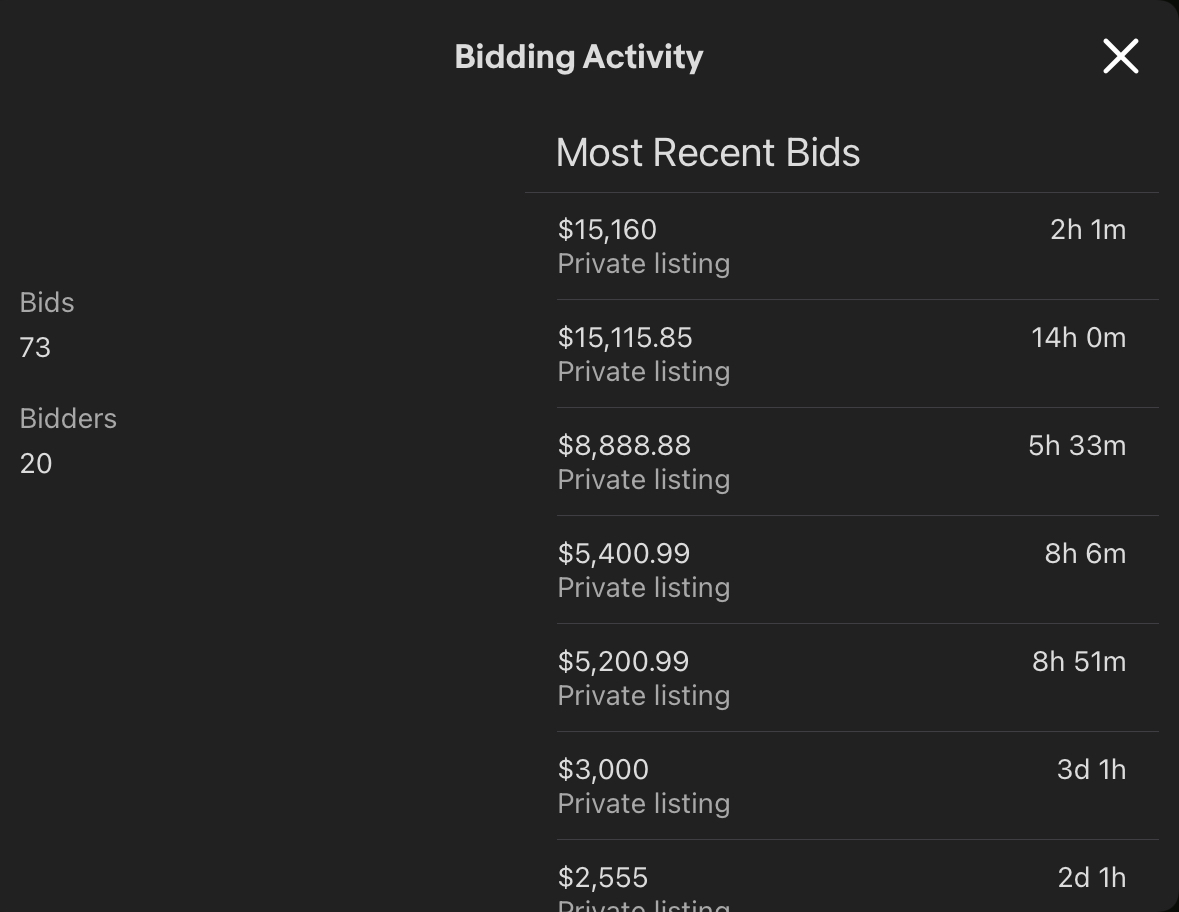This screenshot has width=1179, height=912.
Task: Click the 5h 33m bid time
Action: [1076, 446]
